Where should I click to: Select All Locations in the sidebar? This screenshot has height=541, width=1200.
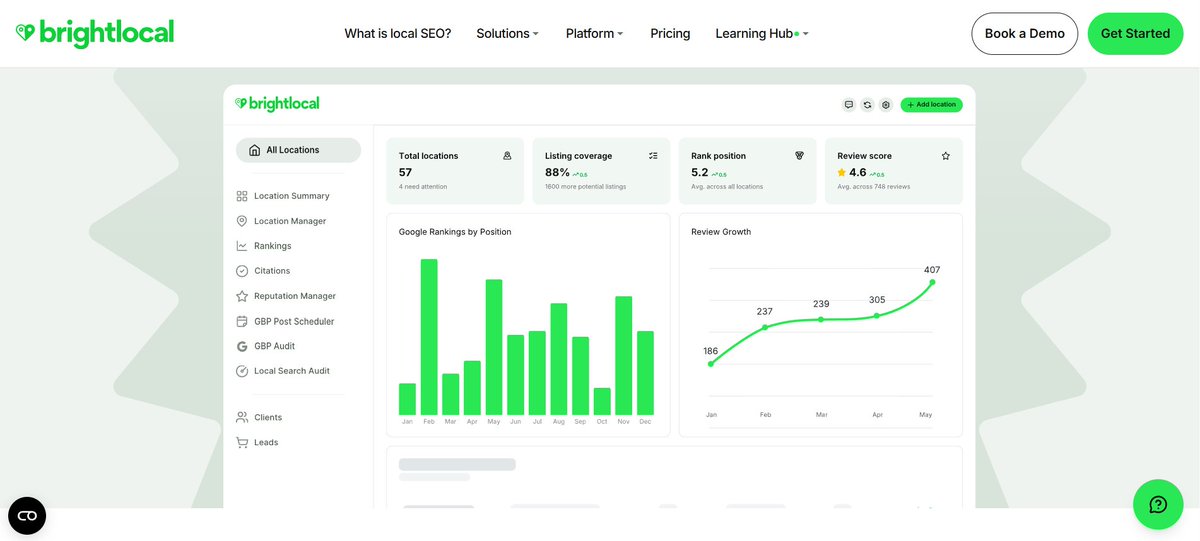click(x=298, y=150)
